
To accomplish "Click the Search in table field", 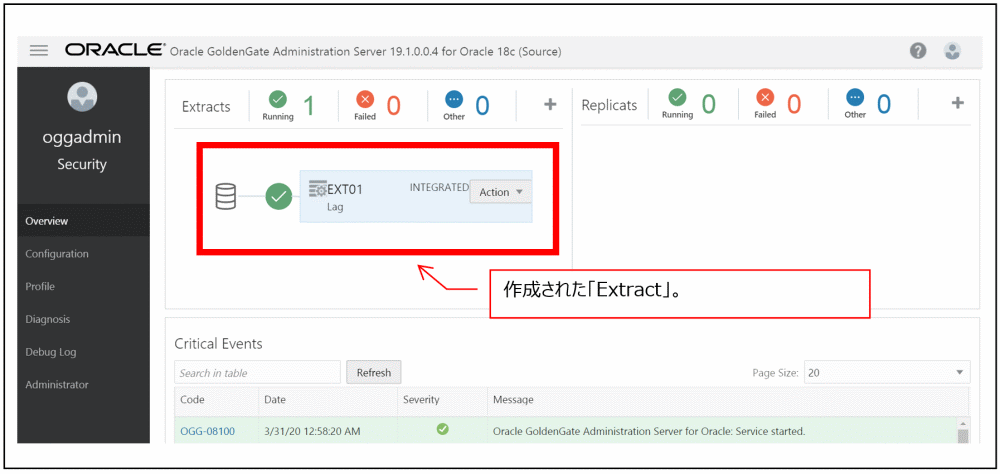I will pos(257,373).
